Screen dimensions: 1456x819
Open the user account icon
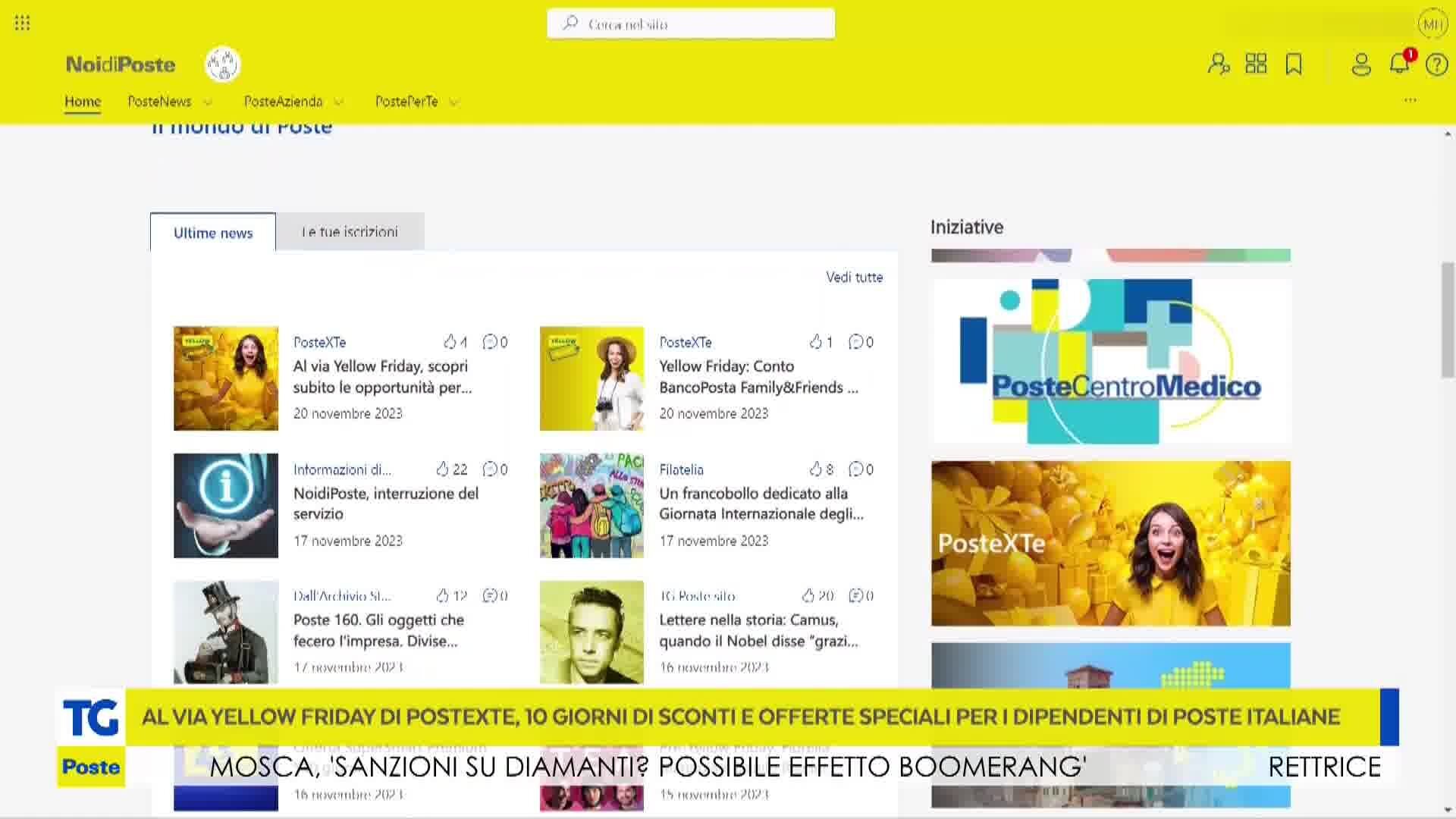[1361, 64]
